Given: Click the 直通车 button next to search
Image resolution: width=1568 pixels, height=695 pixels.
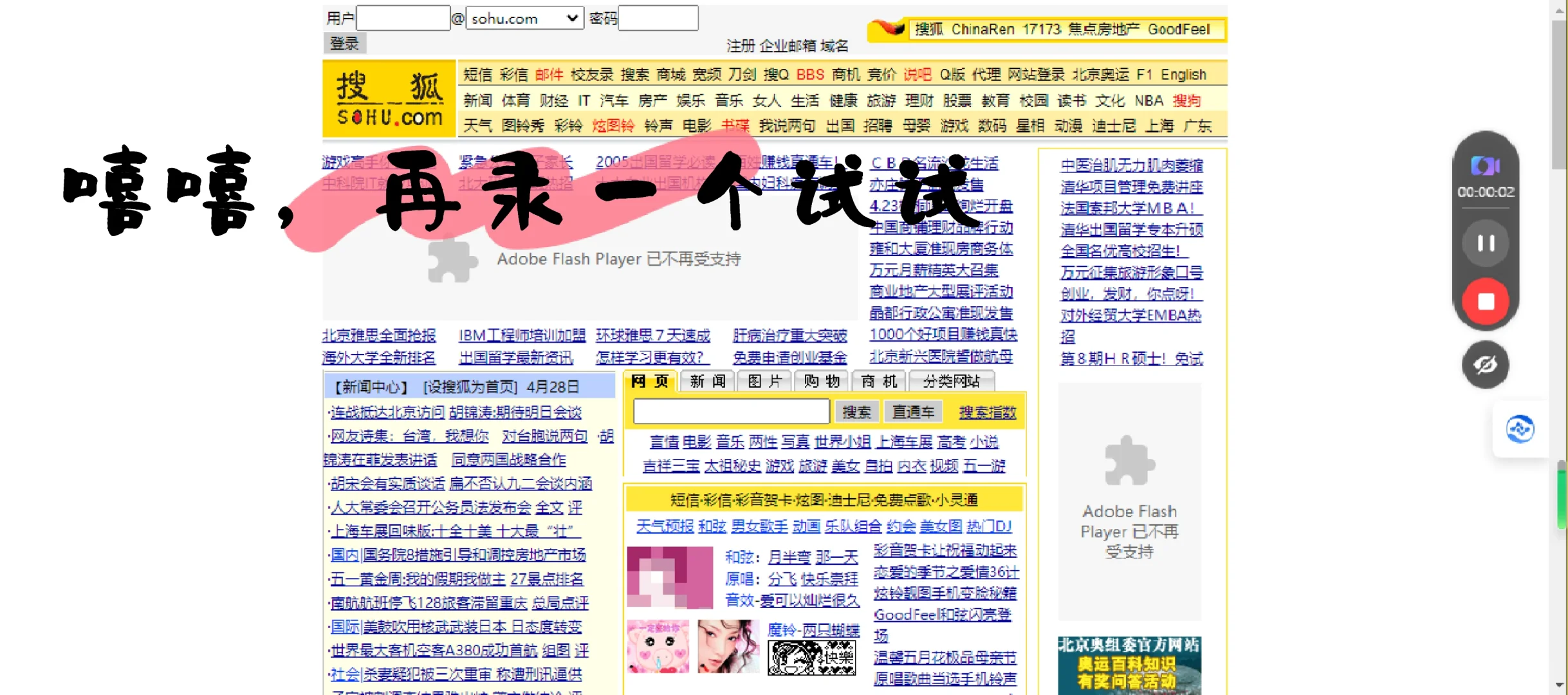Looking at the screenshot, I should (x=913, y=411).
